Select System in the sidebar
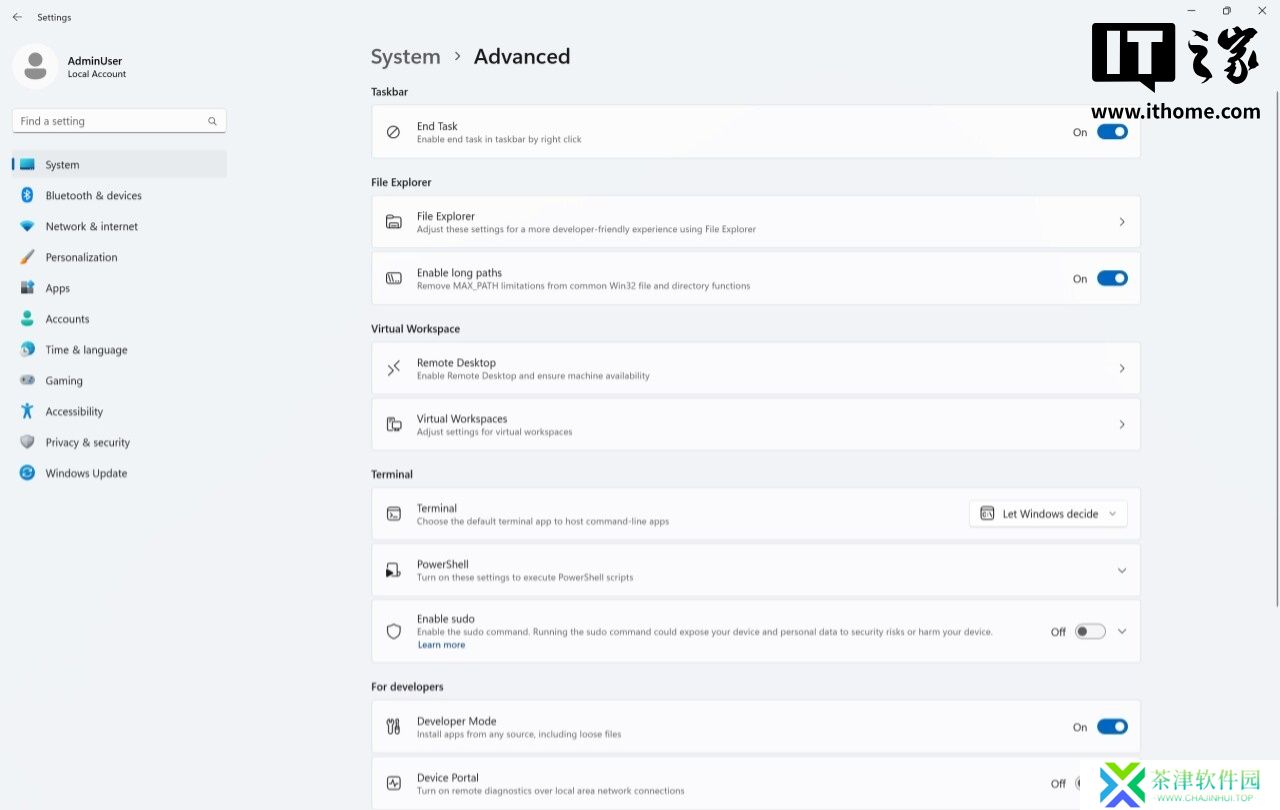 click(120, 165)
